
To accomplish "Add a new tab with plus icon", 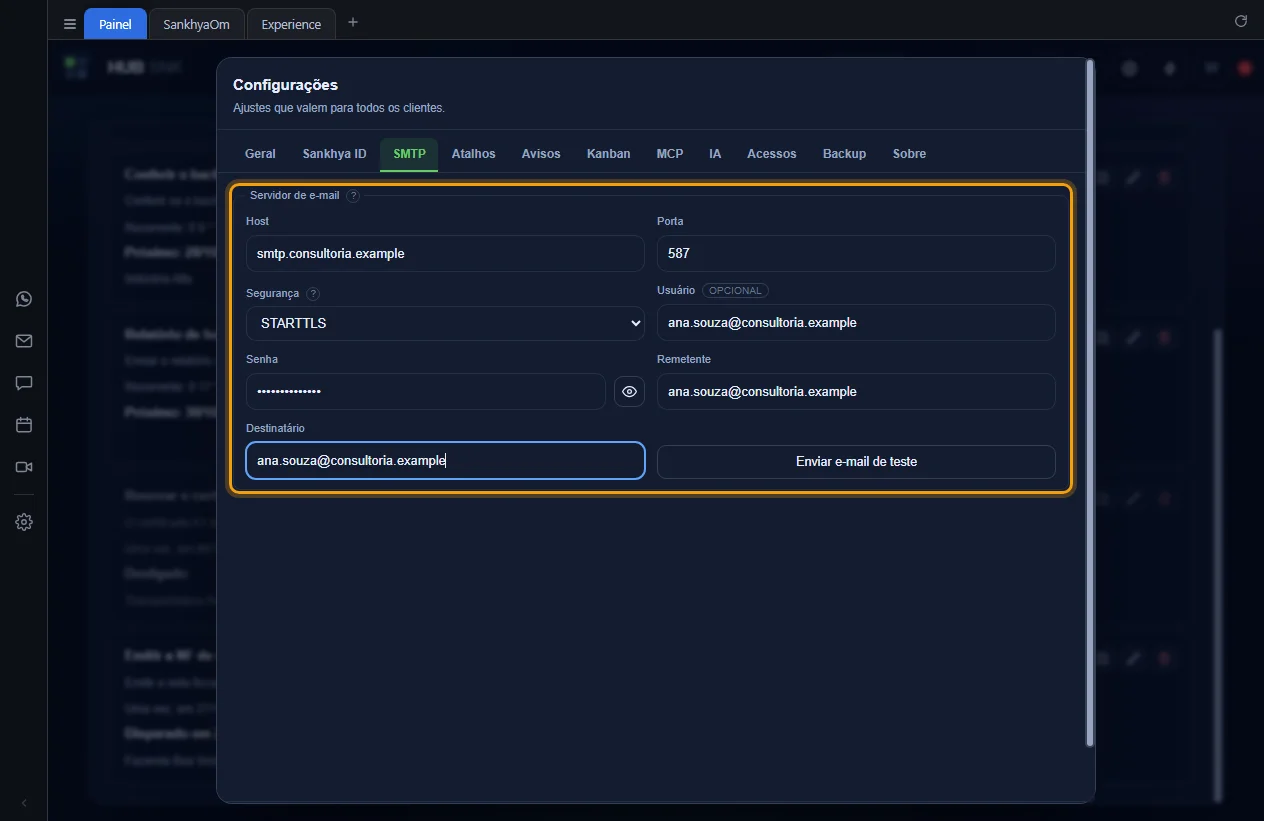I will 352,22.
